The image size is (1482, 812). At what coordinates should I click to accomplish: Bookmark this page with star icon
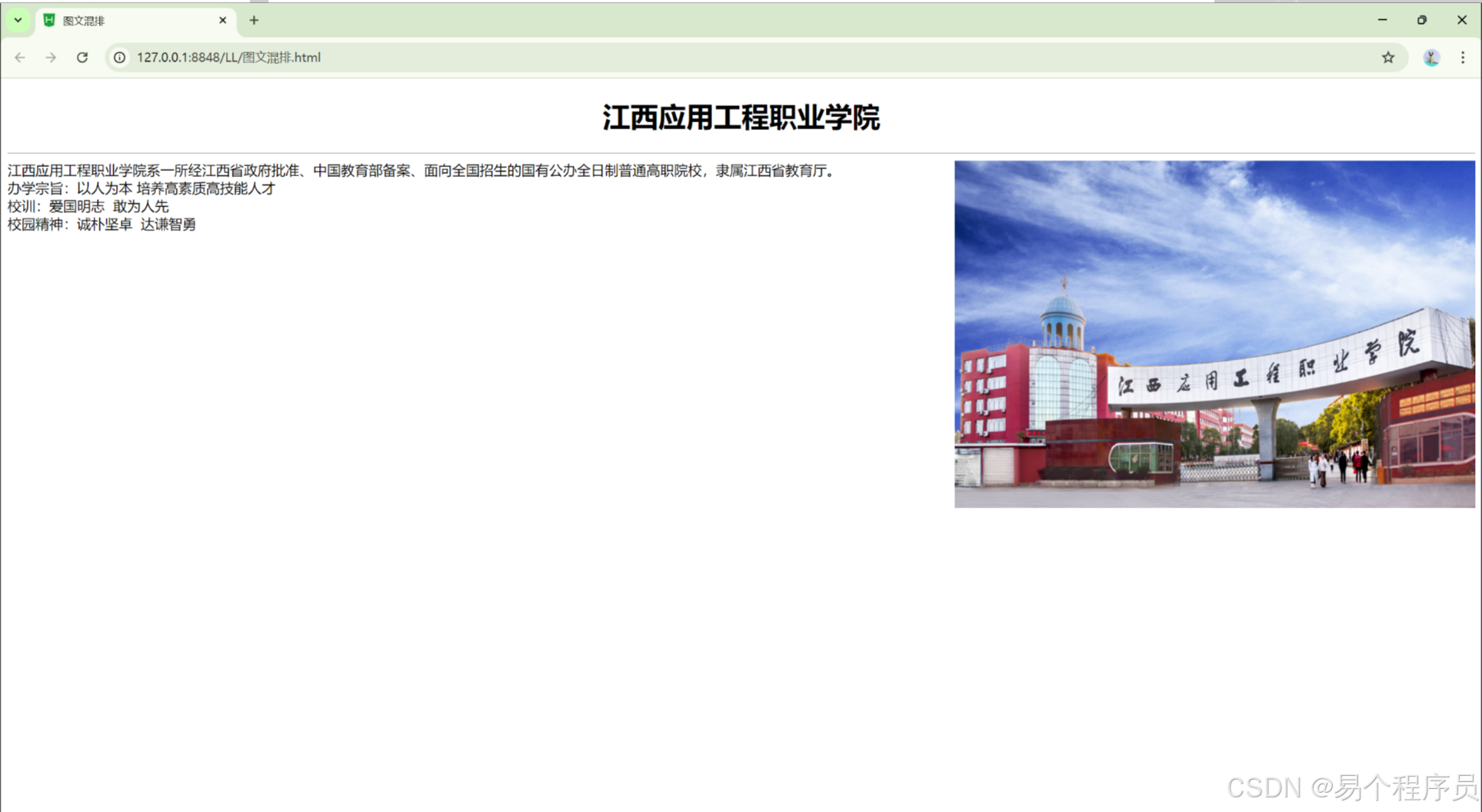(x=1388, y=58)
